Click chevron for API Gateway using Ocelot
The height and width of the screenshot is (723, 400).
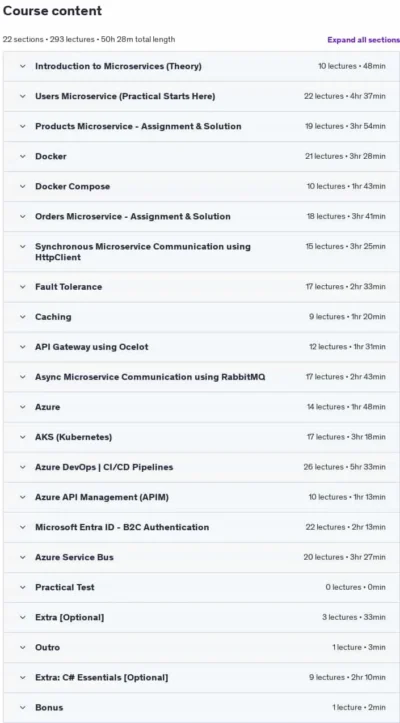23,347
